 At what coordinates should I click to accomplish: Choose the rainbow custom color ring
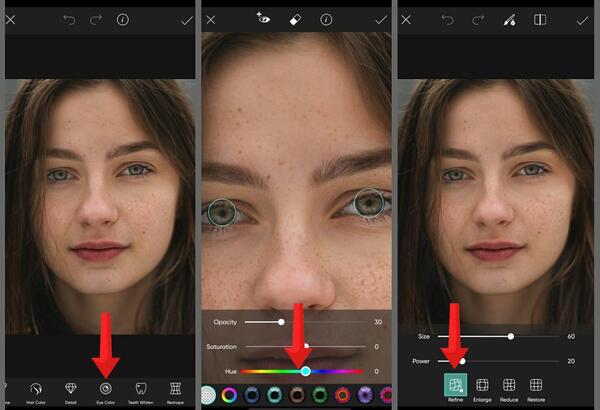pos(229,395)
